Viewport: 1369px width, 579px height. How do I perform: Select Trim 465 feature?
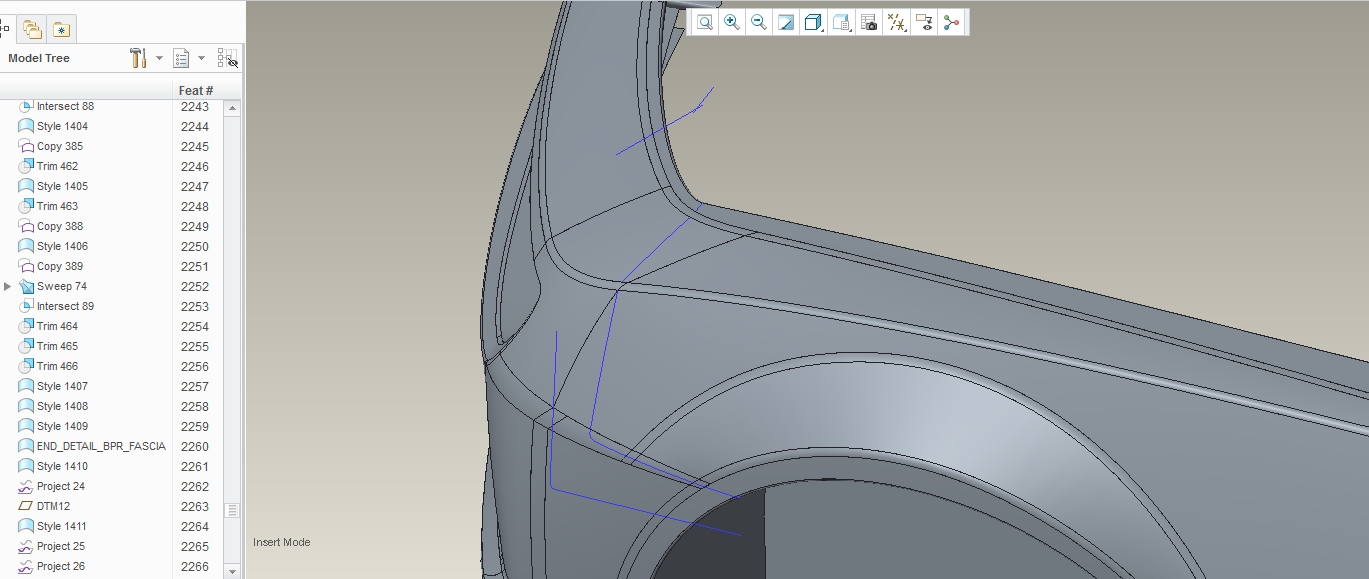click(x=57, y=346)
